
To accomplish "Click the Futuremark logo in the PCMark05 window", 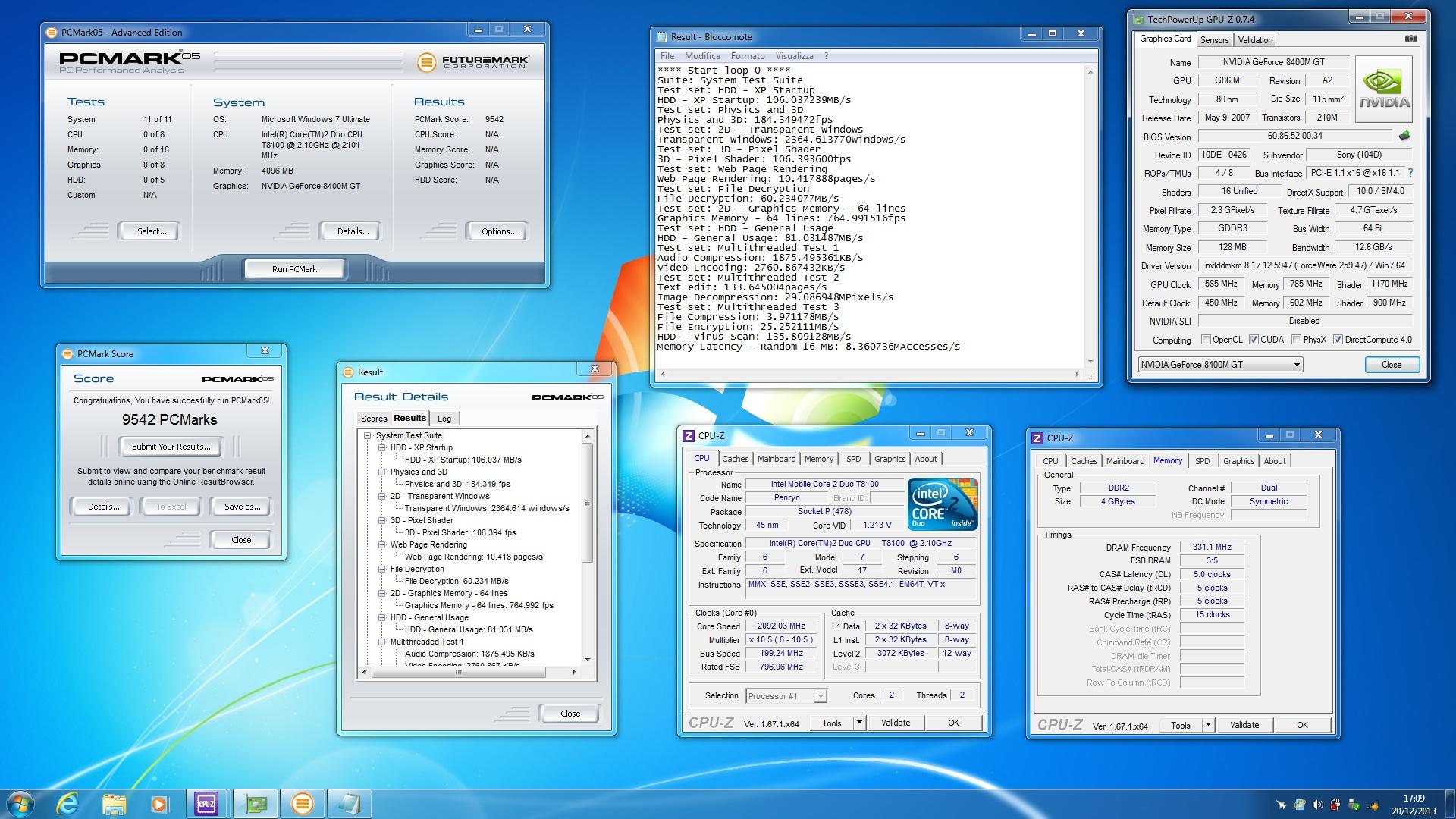I will pos(473,61).
